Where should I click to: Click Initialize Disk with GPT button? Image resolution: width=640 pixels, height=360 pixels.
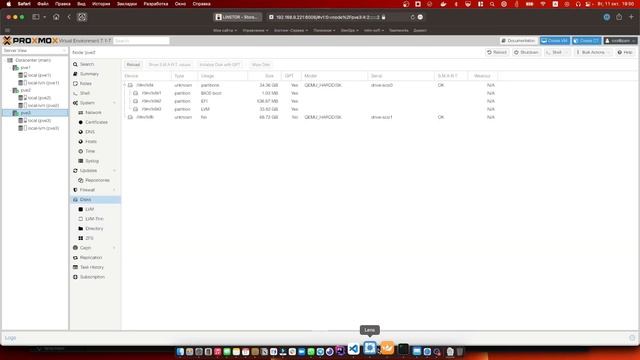click(x=220, y=65)
